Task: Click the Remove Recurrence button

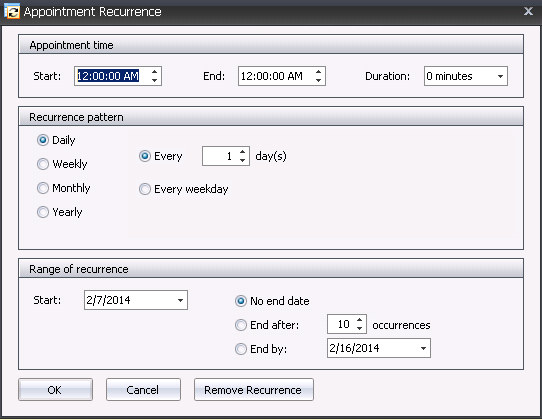Action: (254, 390)
